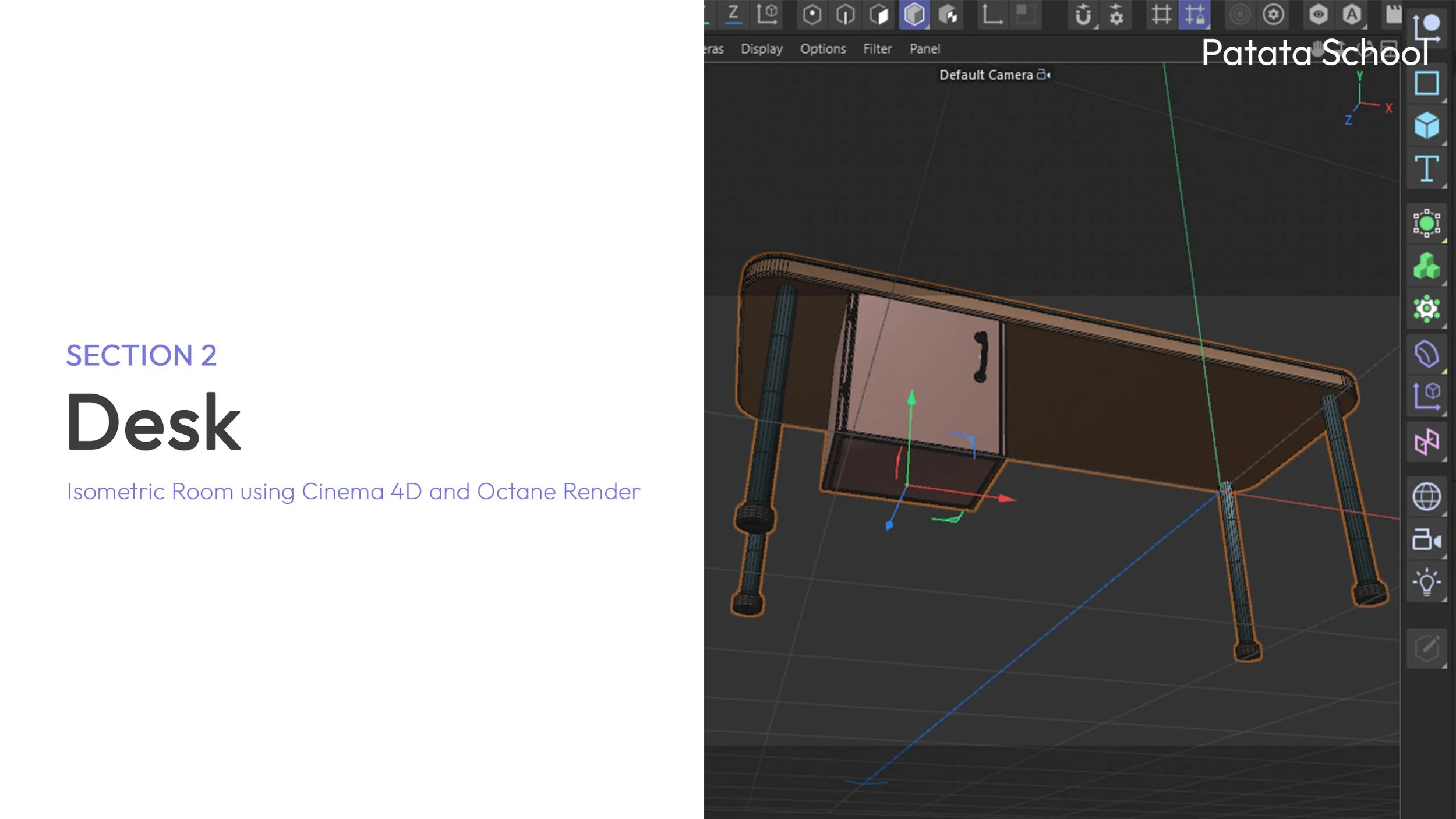Open snap settings gear icon
This screenshot has width=1456, height=819.
point(1116,15)
